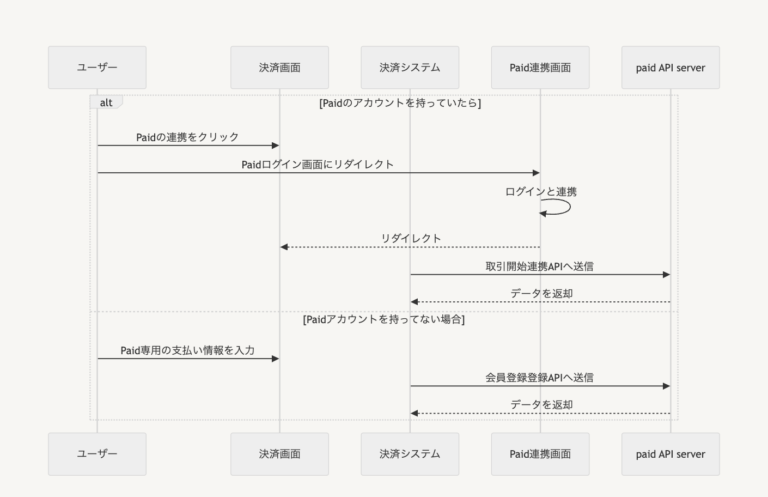This screenshot has width=768, height=497.
Task: Select the Paidの連携をクリック message label
Action: [x=188, y=136]
